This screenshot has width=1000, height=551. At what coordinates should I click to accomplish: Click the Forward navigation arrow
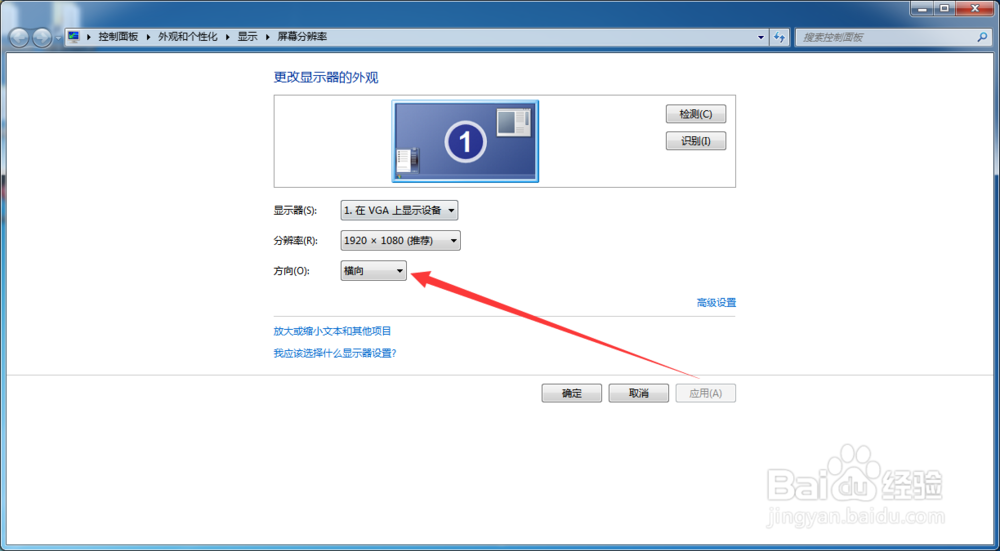point(42,38)
